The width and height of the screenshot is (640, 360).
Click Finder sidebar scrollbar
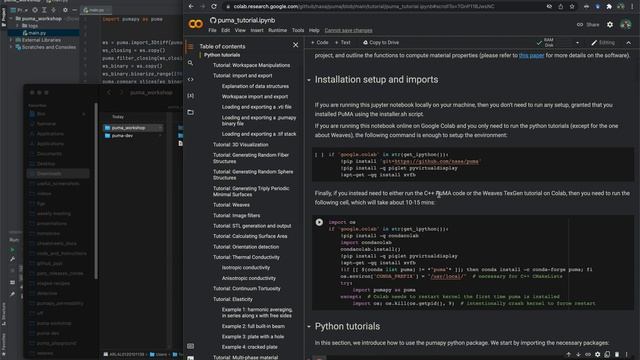96,192
